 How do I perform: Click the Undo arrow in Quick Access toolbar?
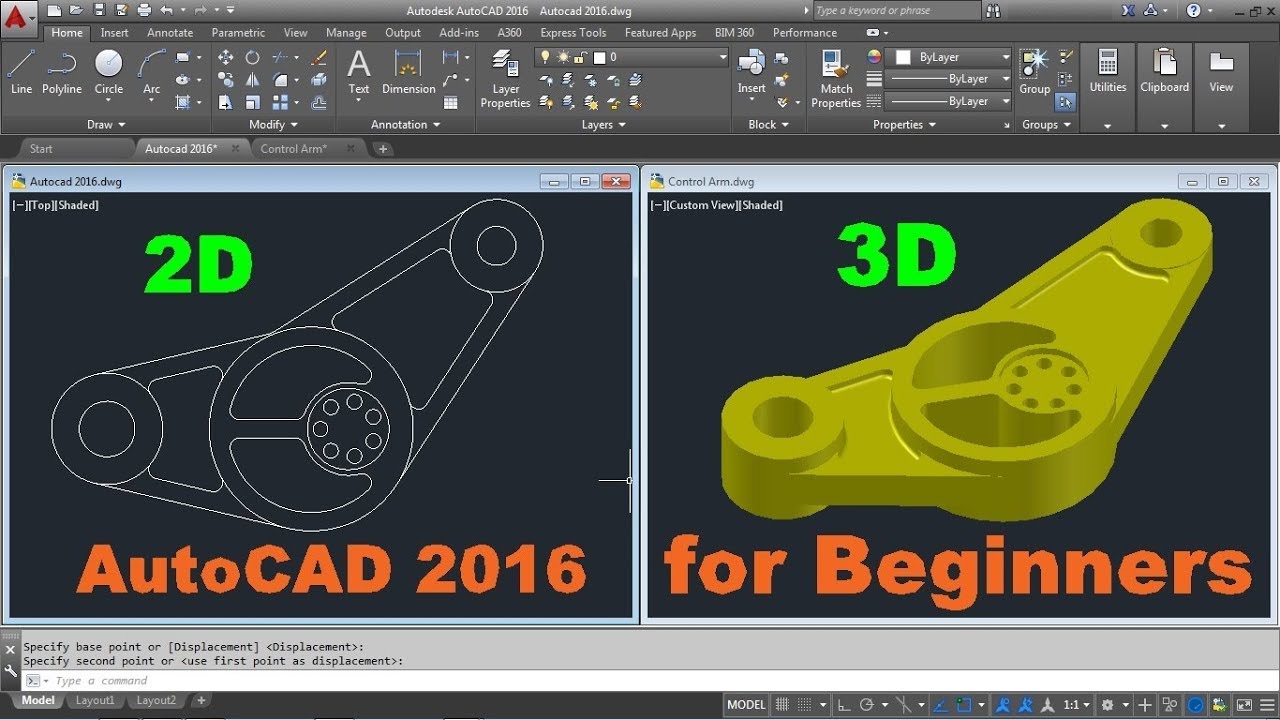[x=166, y=10]
